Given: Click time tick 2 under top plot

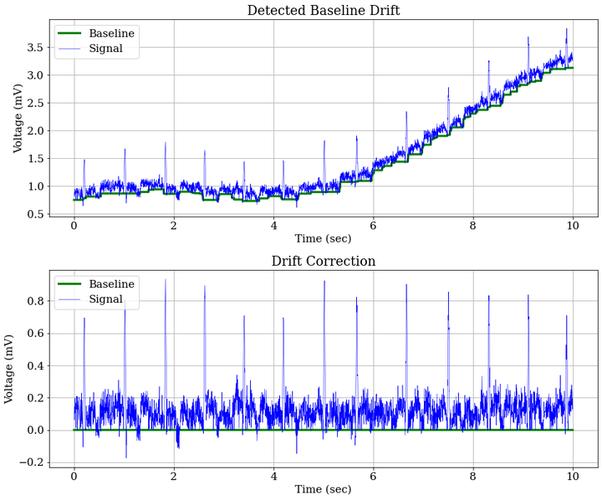Looking at the screenshot, I should [x=174, y=226].
